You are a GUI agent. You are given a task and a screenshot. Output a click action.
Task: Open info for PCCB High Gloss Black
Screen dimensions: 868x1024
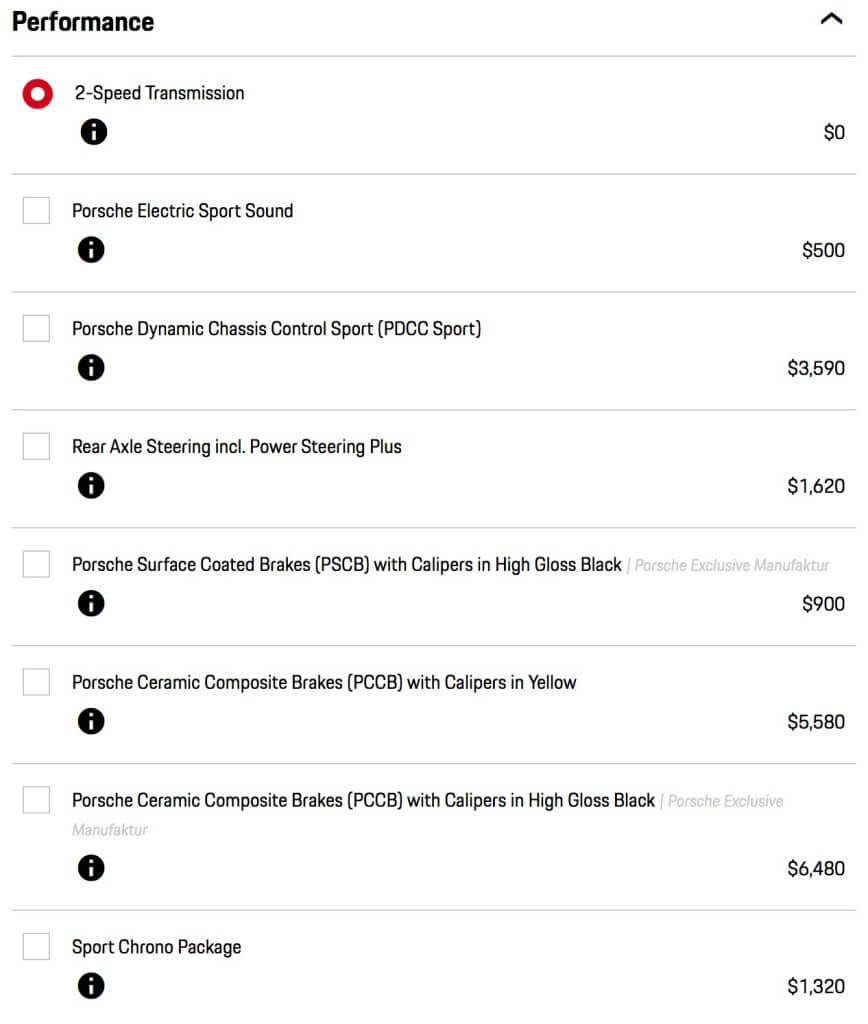tap(91, 868)
